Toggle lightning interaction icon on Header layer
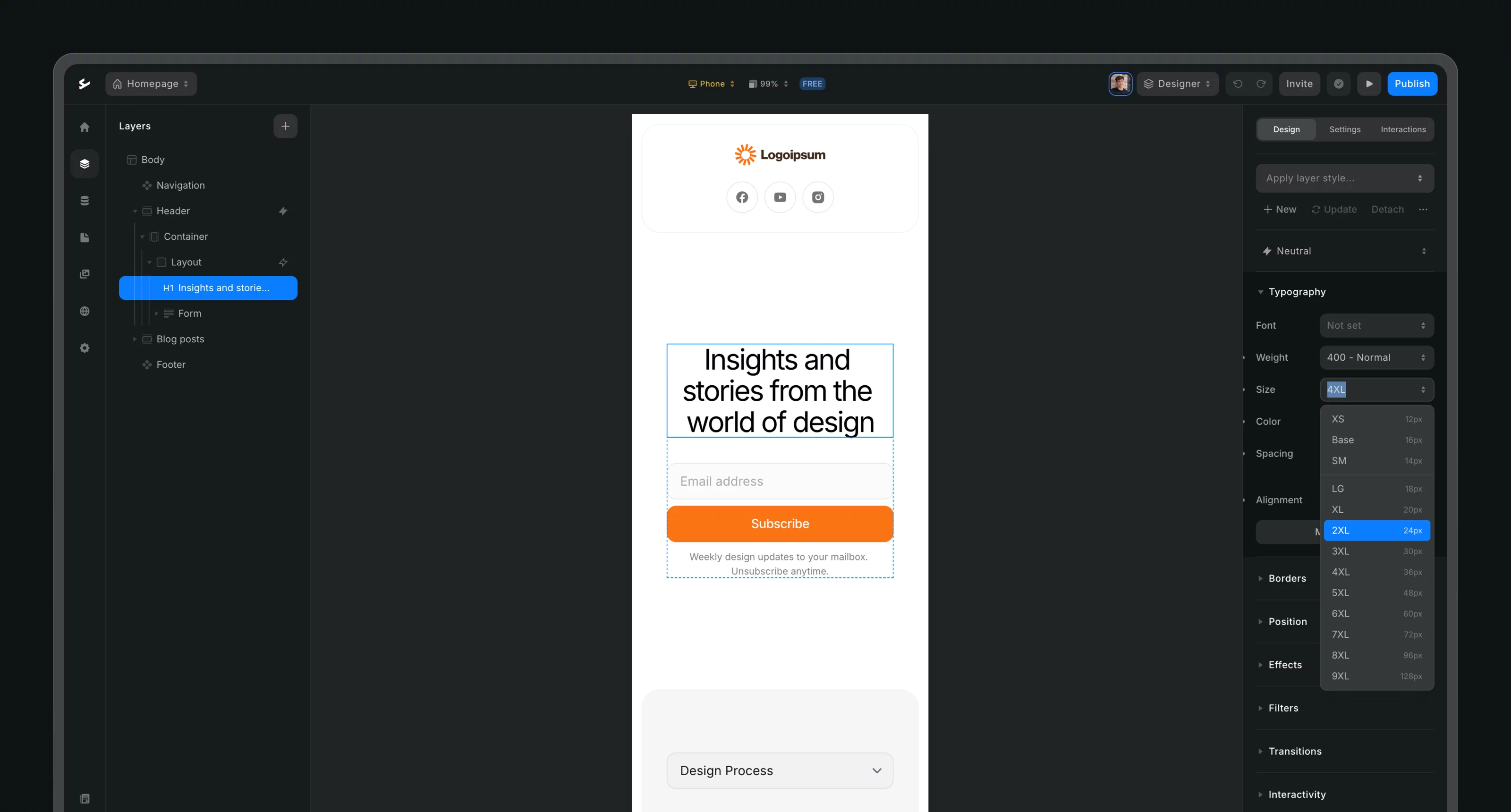The width and height of the screenshot is (1511, 812). point(283,211)
